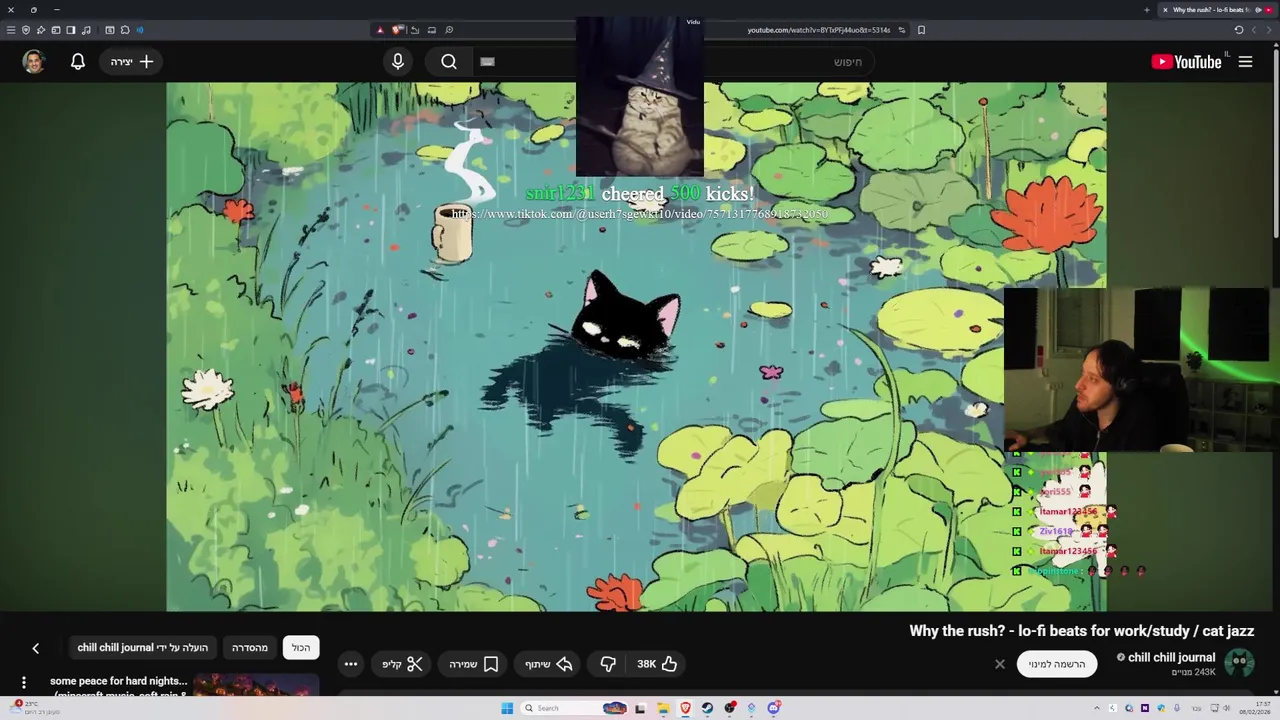Click the pin icon in browser toolbar
The width and height of the screenshot is (1280, 720).
pyautogui.click(x=41, y=30)
